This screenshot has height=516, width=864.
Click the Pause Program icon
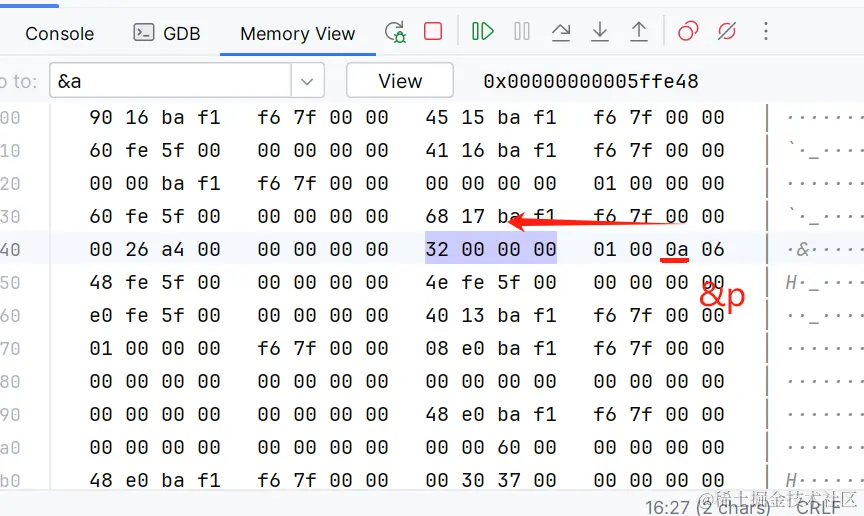coord(522,31)
